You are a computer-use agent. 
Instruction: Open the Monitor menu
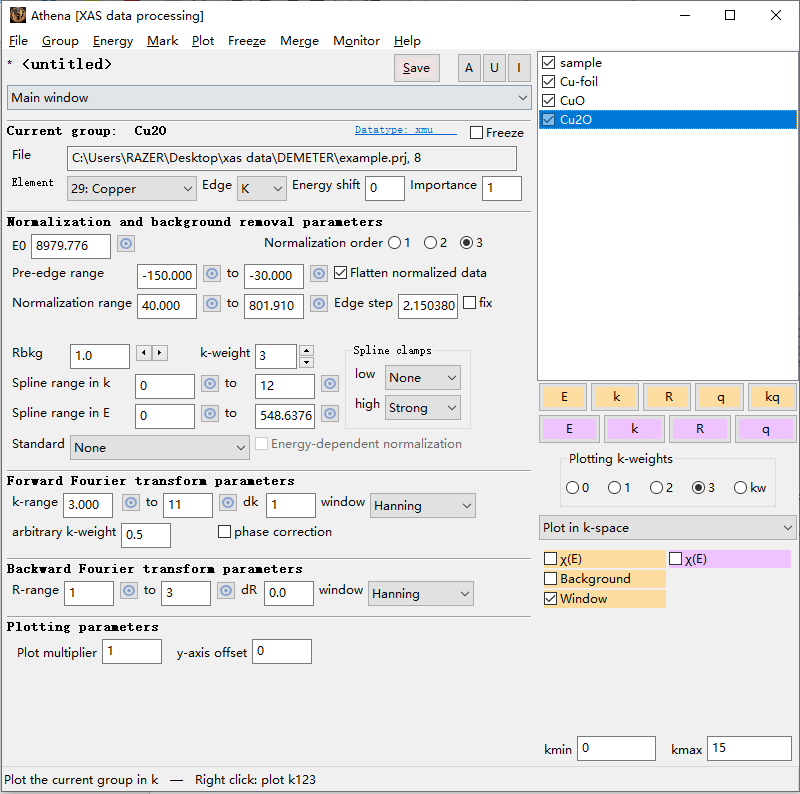tap(356, 41)
